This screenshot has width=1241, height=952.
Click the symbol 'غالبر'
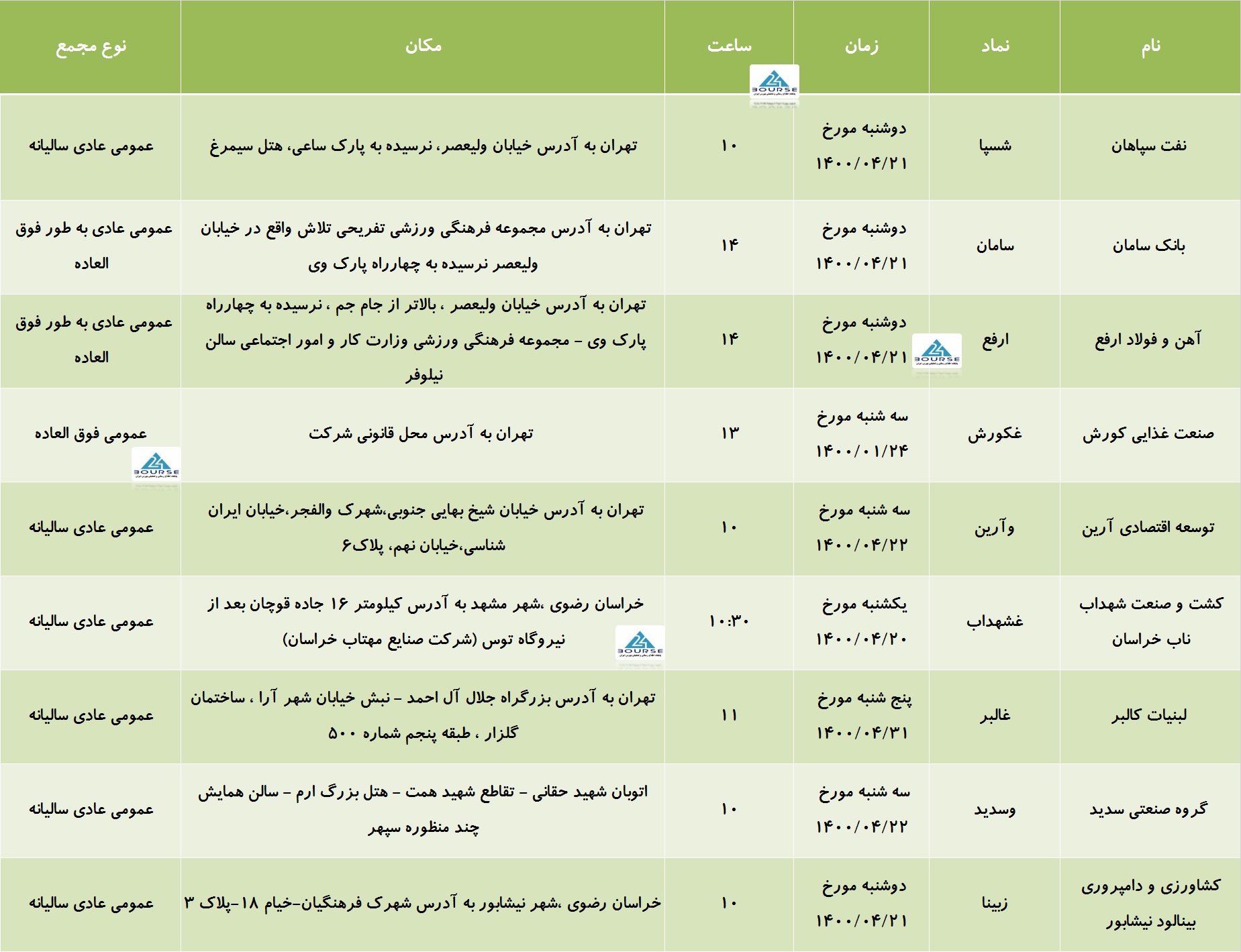995,715
